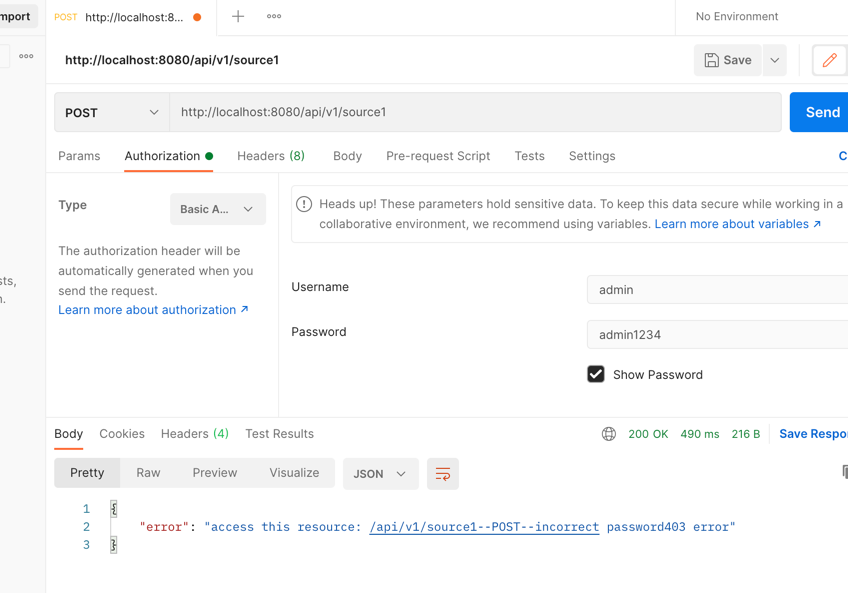Expand the Save options arrow
Screen dimensions: 848x593
pyautogui.click(x=774, y=60)
